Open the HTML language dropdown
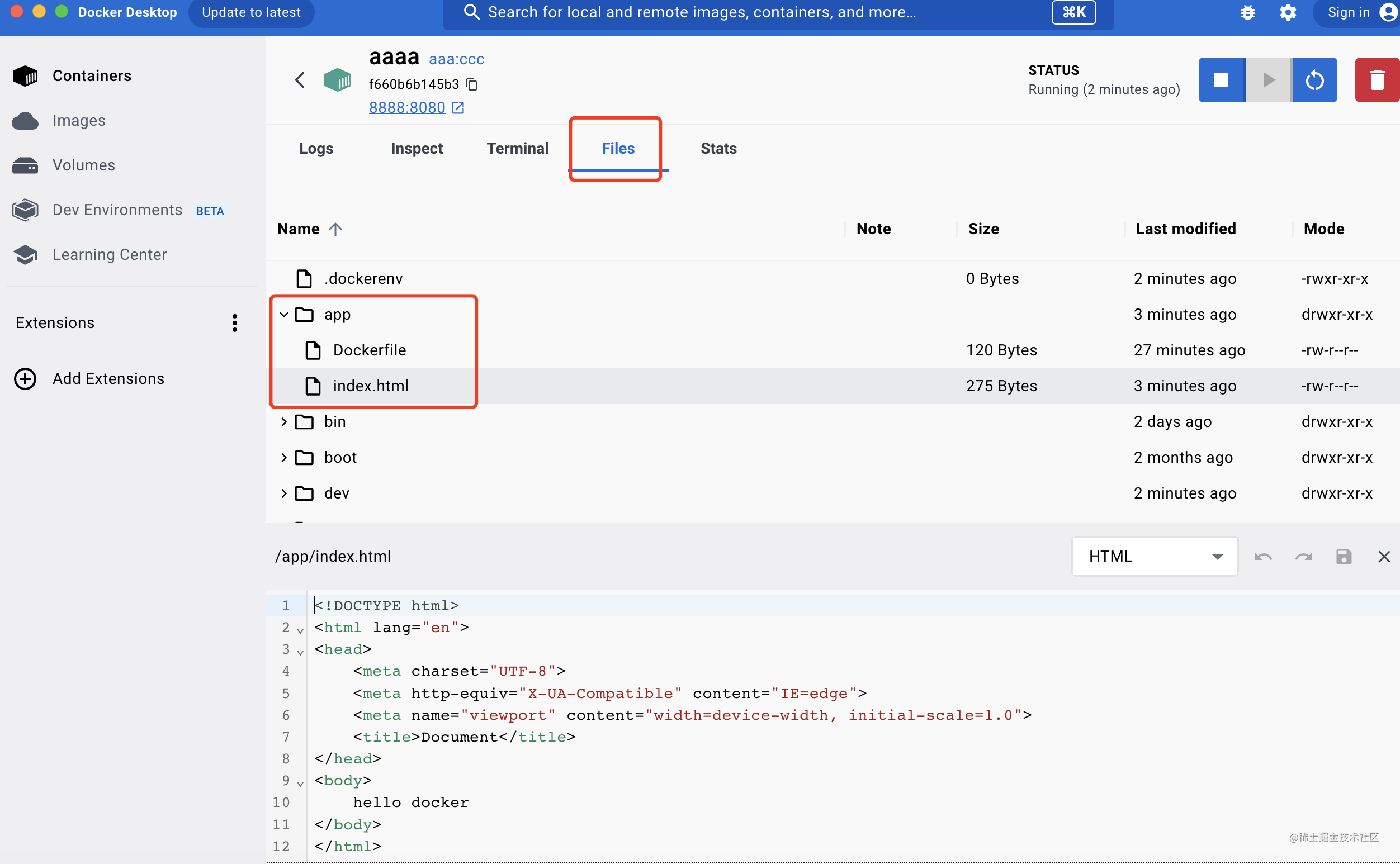This screenshot has height=864, width=1400. tap(1154, 557)
